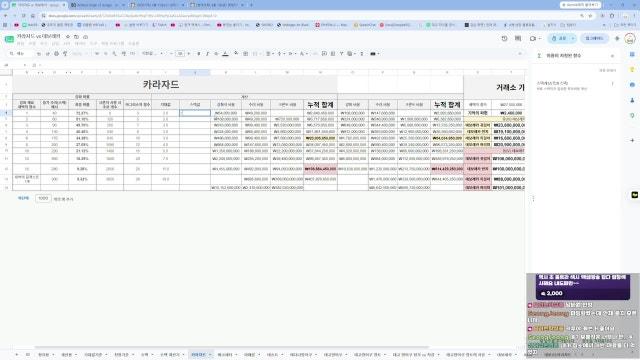Open the comments panel icon
The height and width of the screenshot is (360, 640).
tap(518, 38)
